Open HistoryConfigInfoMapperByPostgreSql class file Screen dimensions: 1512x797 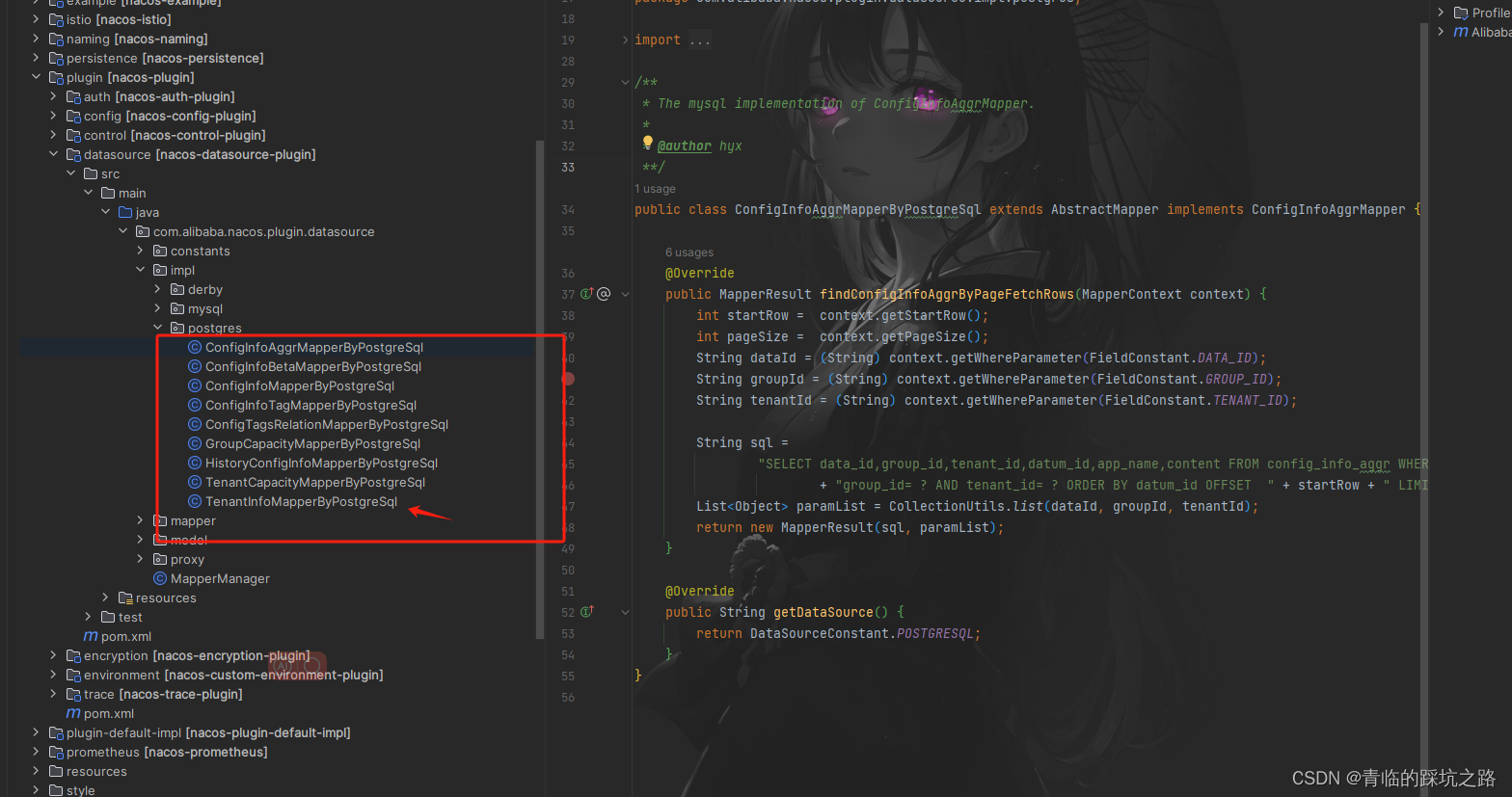point(322,463)
